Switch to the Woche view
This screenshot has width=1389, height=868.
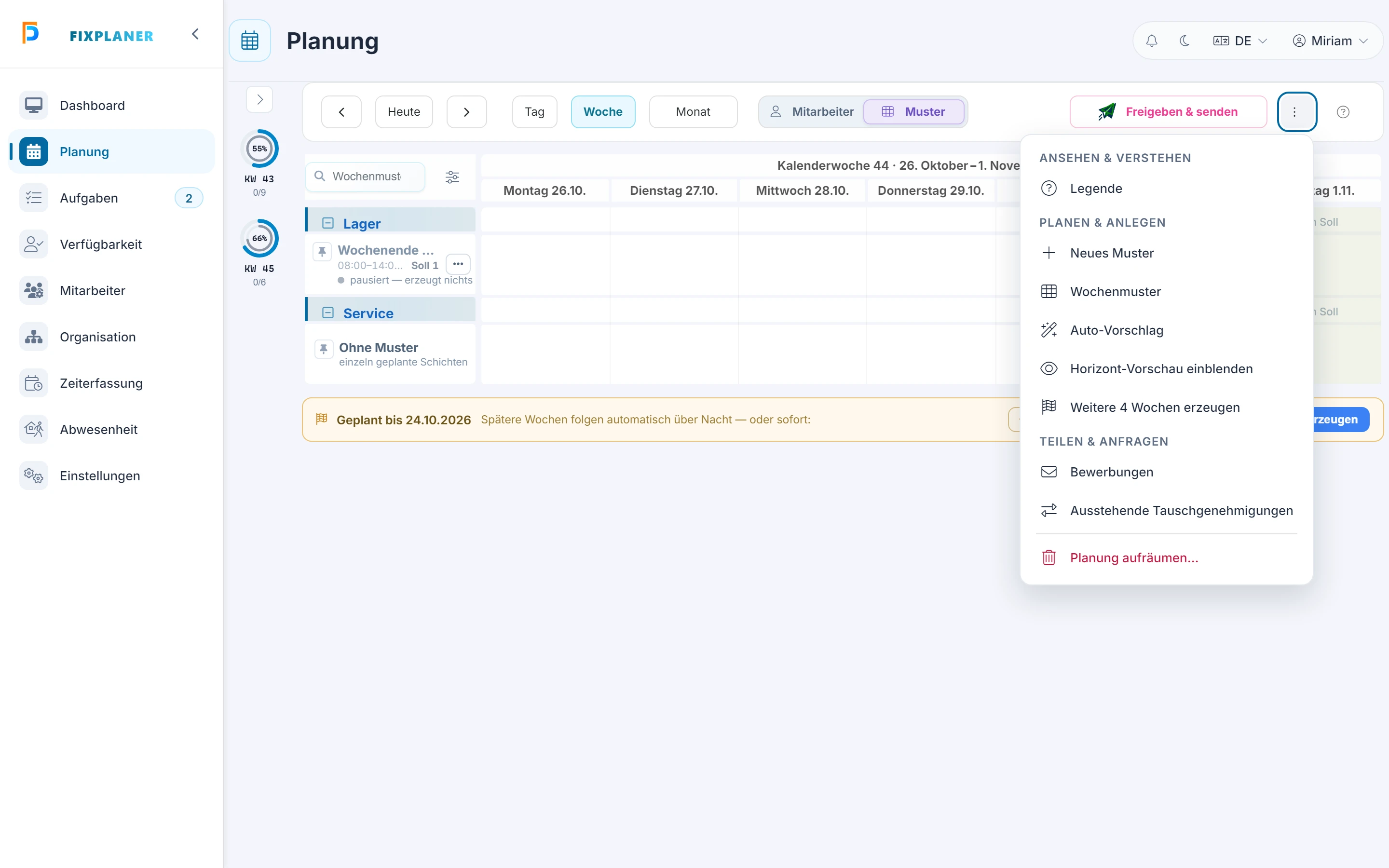[x=603, y=112]
